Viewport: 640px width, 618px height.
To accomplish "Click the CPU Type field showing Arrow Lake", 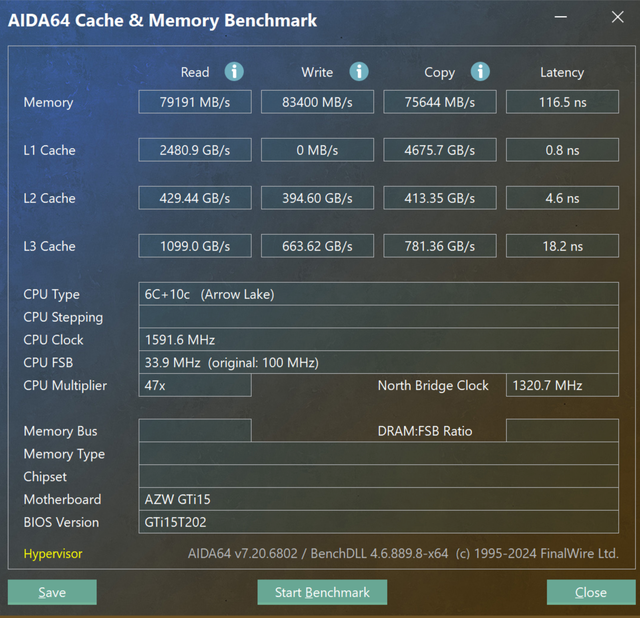I will click(379, 294).
